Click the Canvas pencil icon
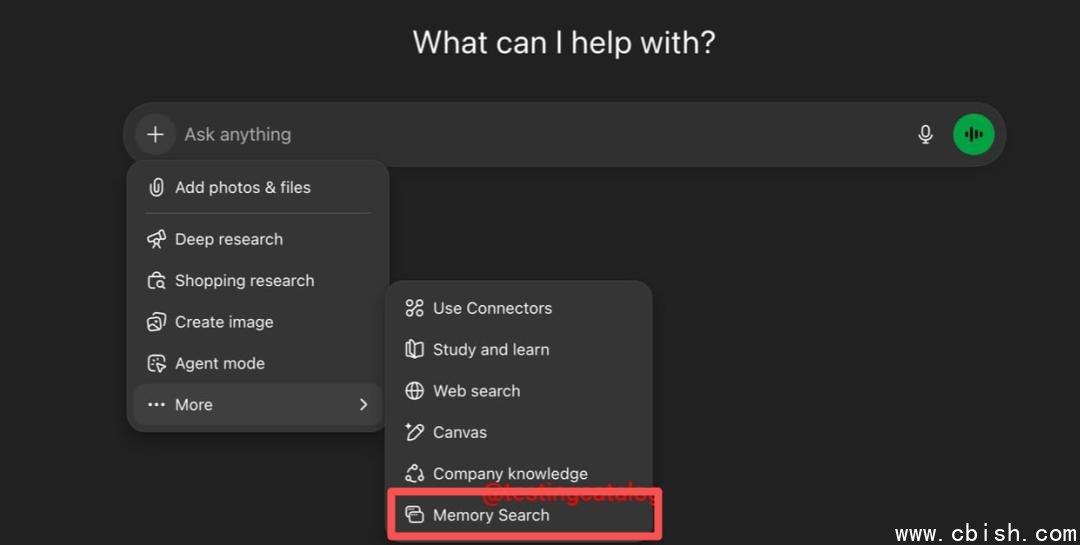The height and width of the screenshot is (545, 1080). tap(414, 432)
